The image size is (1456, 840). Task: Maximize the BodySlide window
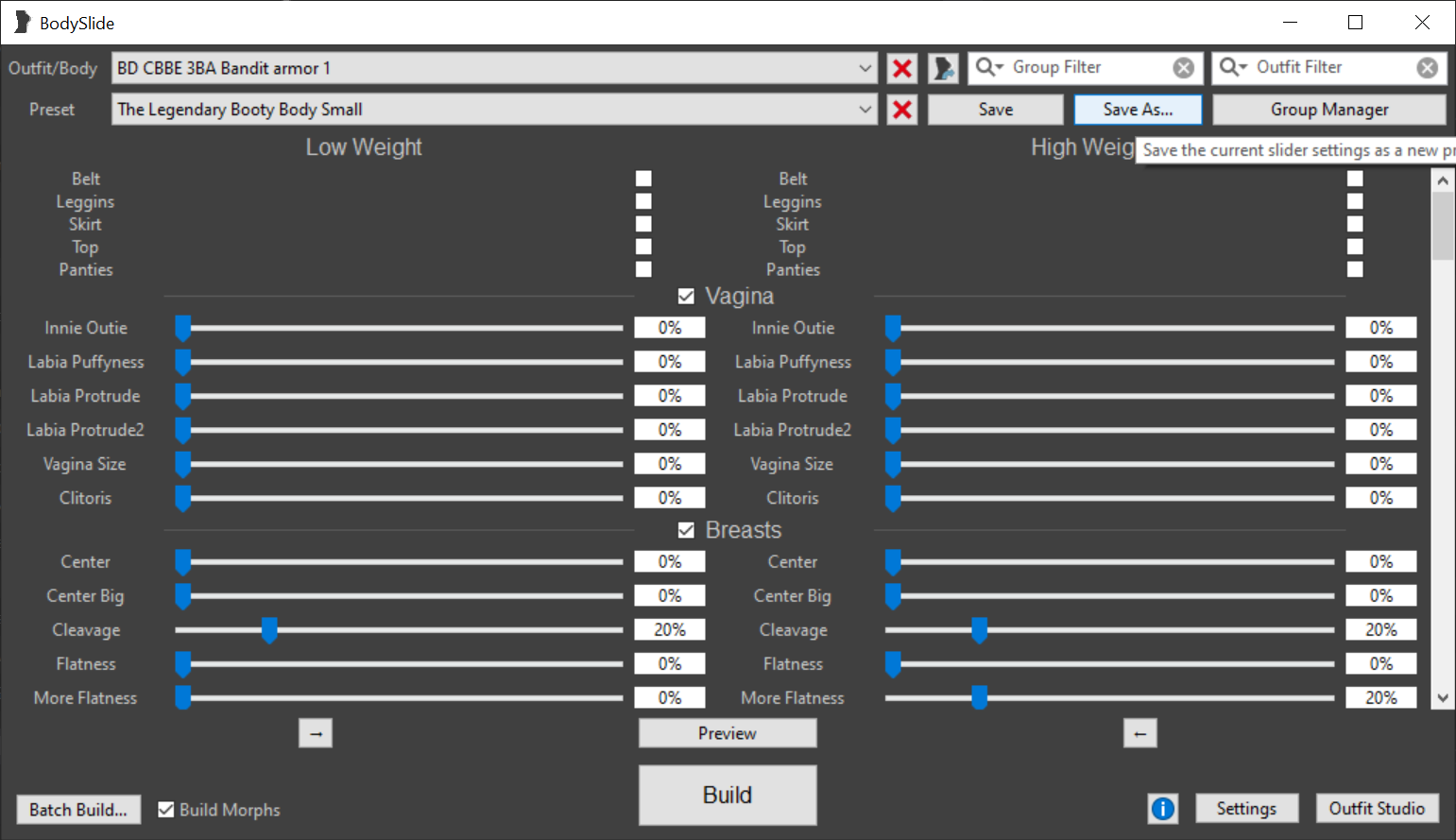point(1355,23)
